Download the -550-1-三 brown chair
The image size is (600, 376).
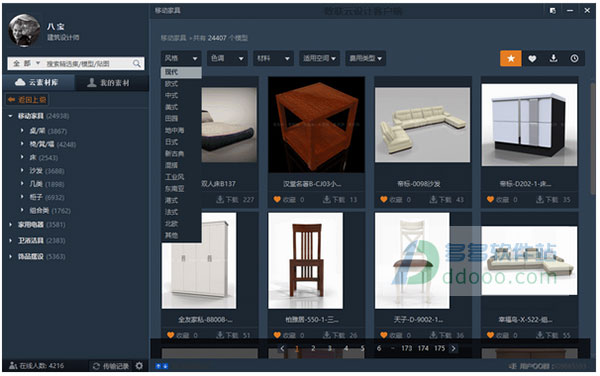[340, 335]
